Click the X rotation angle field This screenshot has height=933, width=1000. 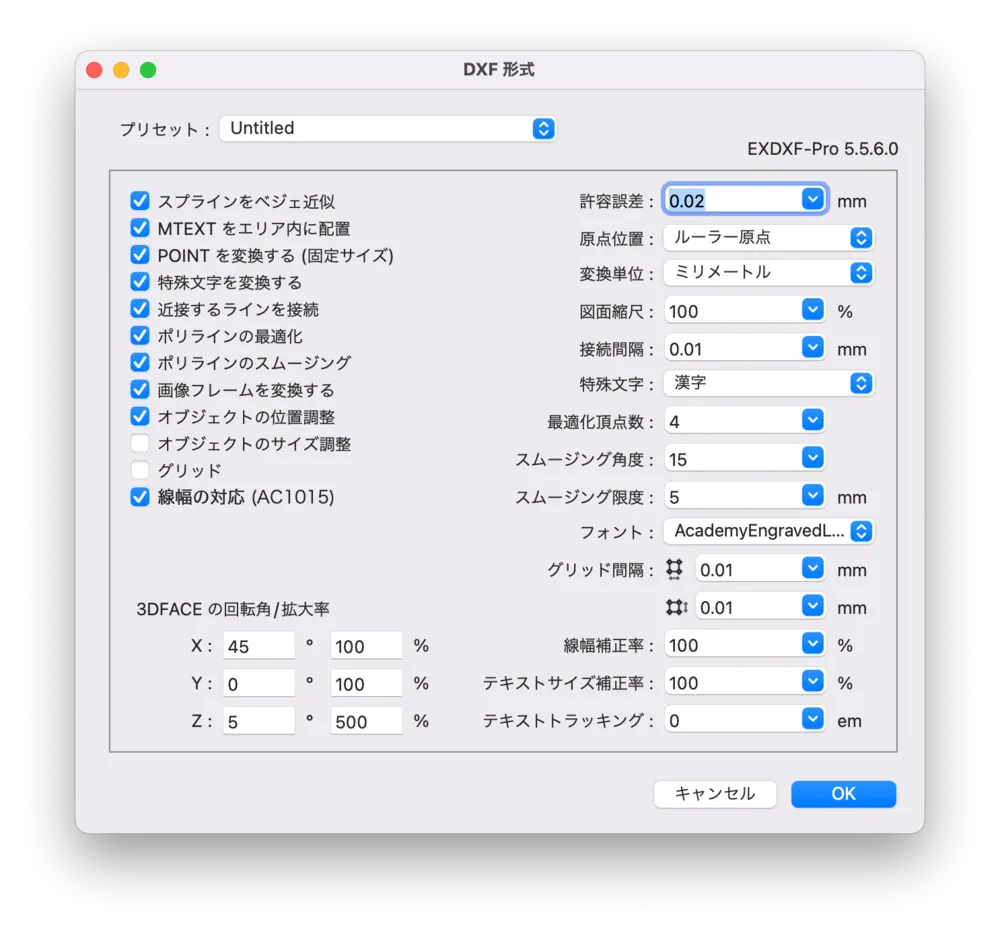pyautogui.click(x=258, y=646)
